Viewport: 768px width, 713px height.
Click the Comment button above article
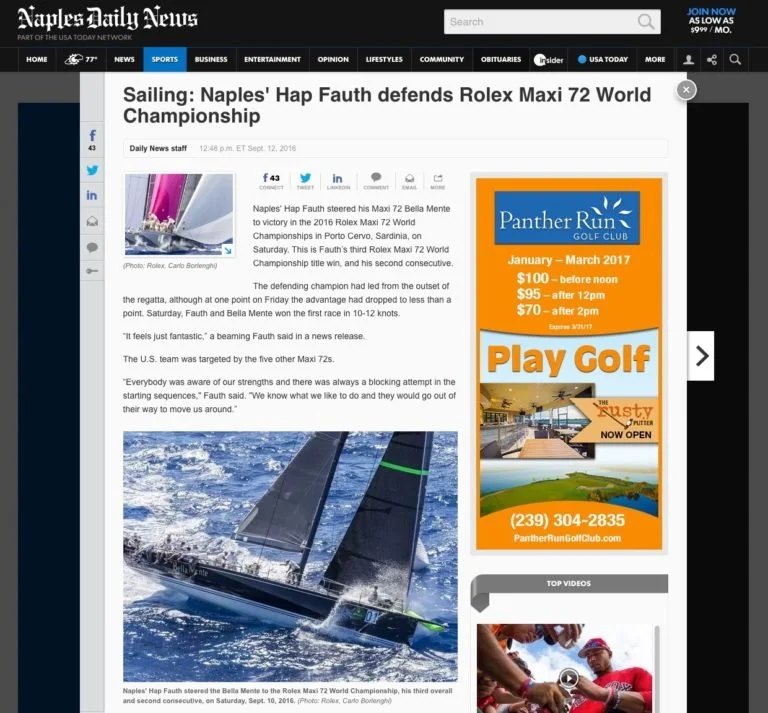click(x=376, y=181)
